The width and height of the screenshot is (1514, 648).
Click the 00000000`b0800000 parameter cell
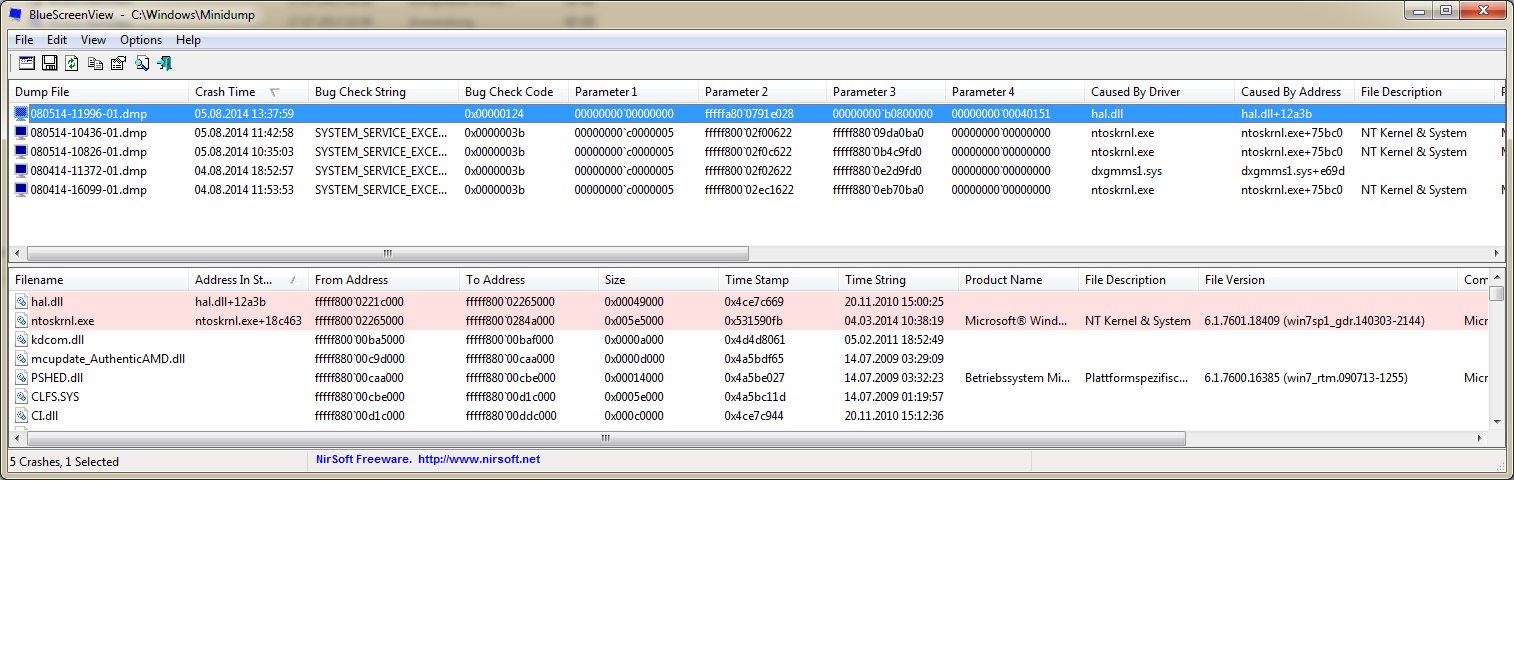tap(882, 114)
